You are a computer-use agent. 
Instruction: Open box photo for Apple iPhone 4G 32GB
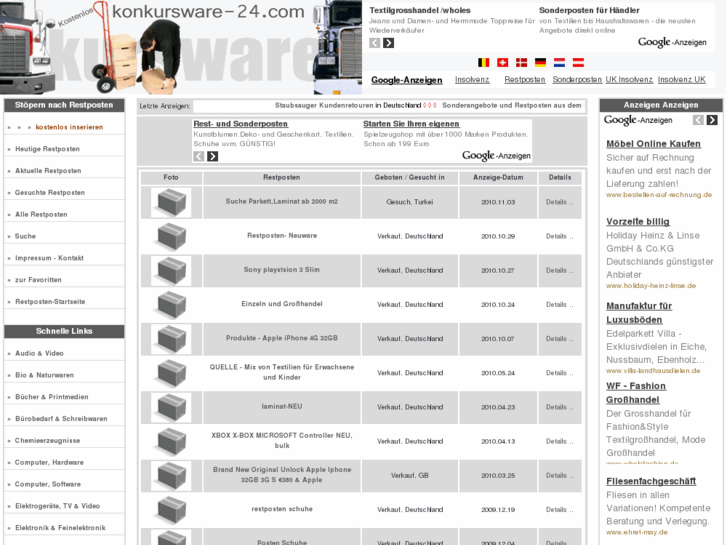pos(171,339)
